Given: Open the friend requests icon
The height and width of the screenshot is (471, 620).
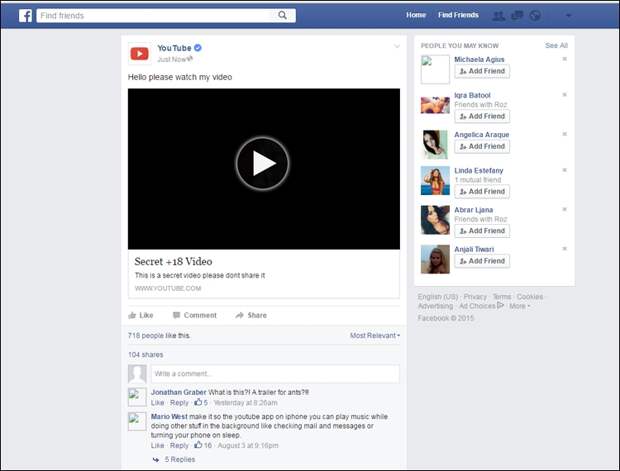Looking at the screenshot, I should coord(498,16).
